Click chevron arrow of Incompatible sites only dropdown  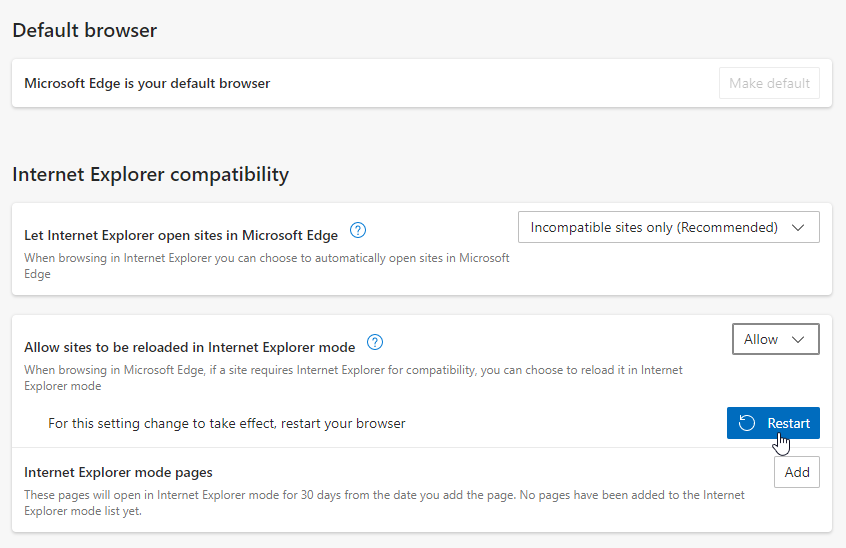(798, 227)
